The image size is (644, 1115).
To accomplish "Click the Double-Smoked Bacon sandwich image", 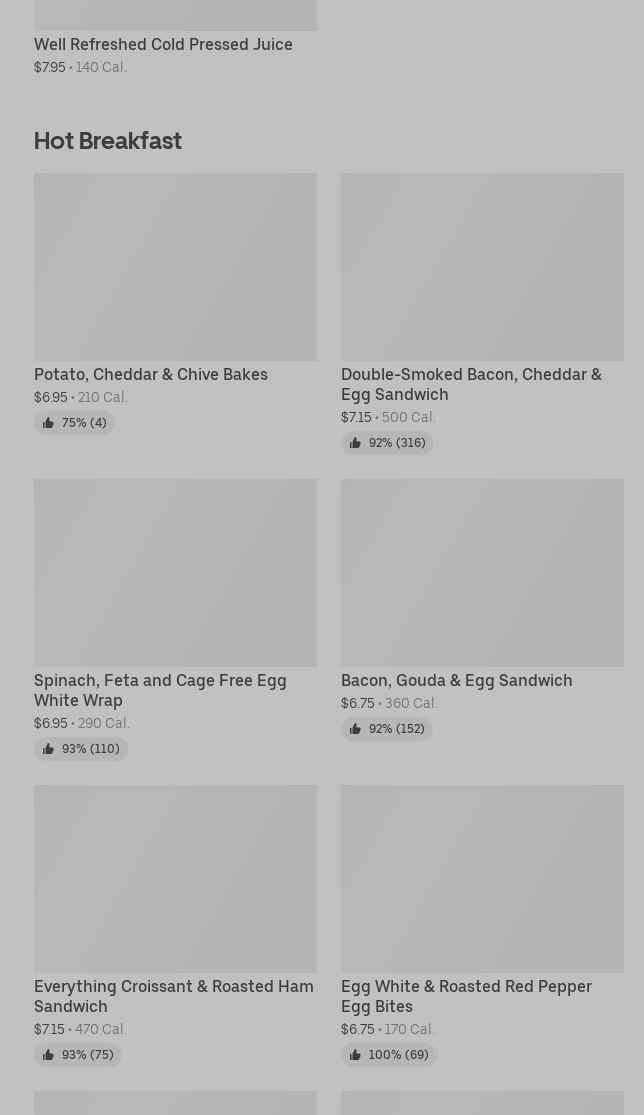I will coord(482,267).
